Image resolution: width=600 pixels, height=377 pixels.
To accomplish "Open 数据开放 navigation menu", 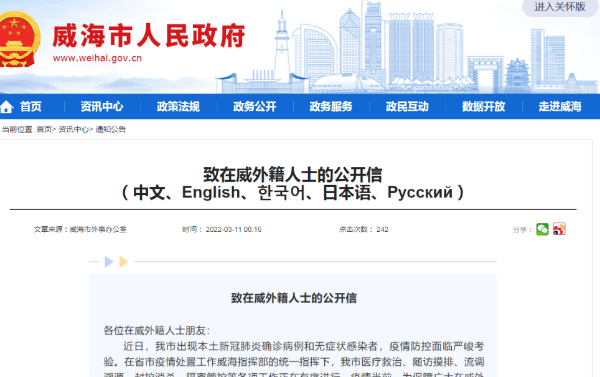I will [x=484, y=106].
